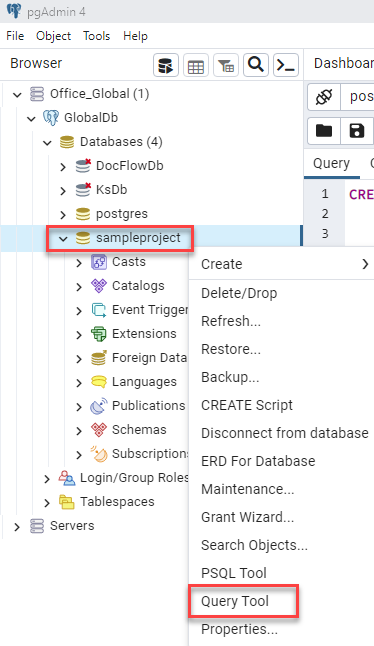Select the Query editor tab

coord(332,164)
